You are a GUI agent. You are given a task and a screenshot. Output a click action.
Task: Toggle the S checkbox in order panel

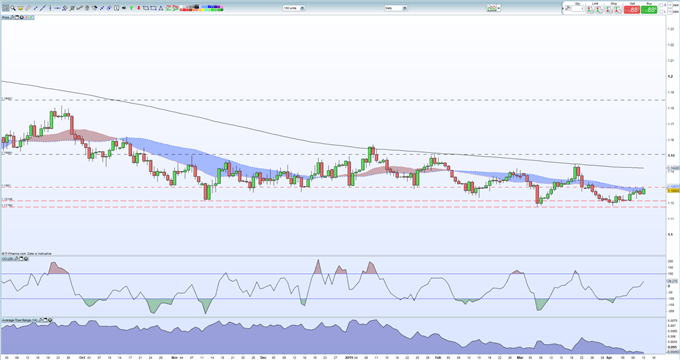661,5
